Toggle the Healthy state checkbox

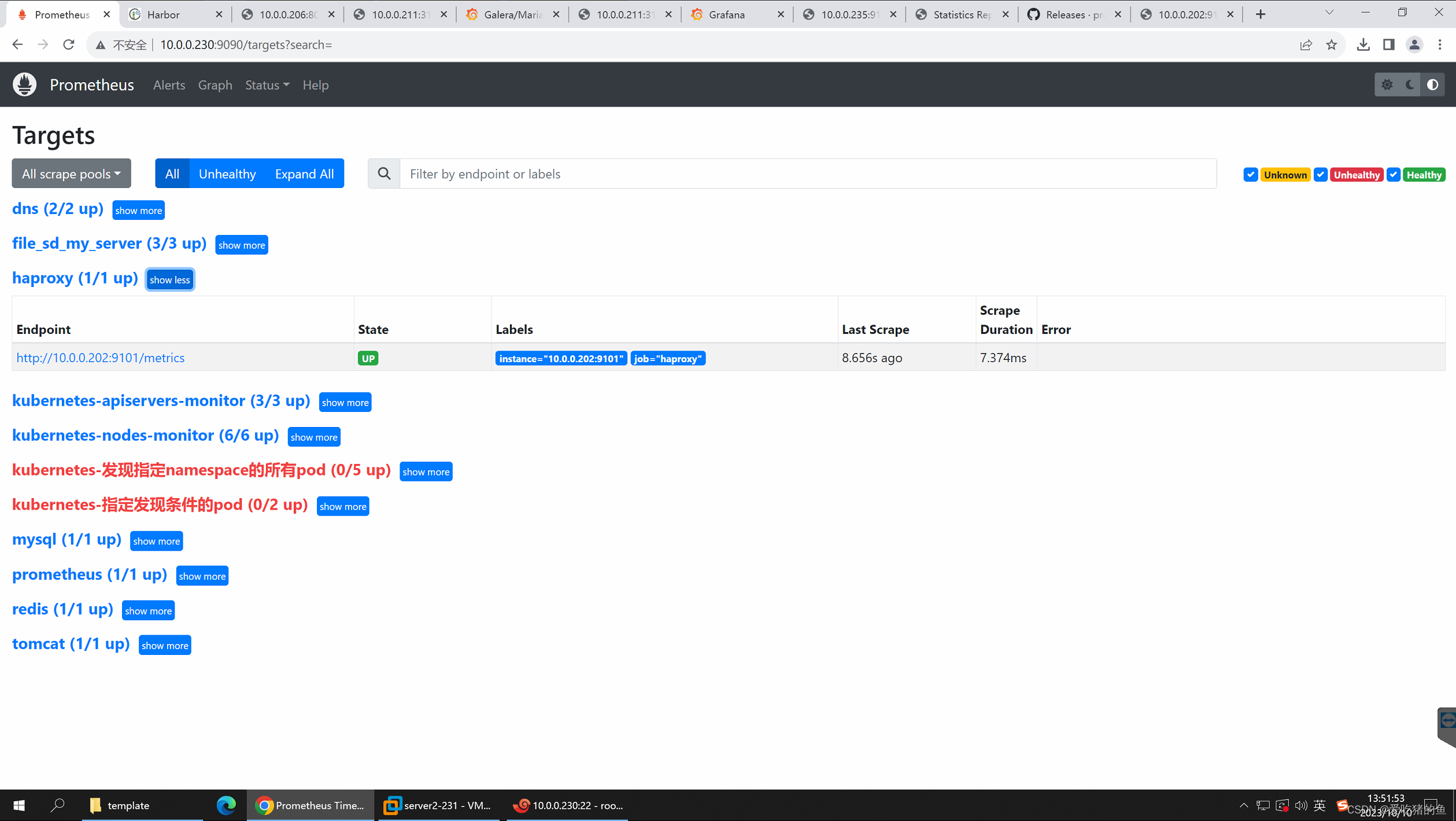pos(1393,175)
